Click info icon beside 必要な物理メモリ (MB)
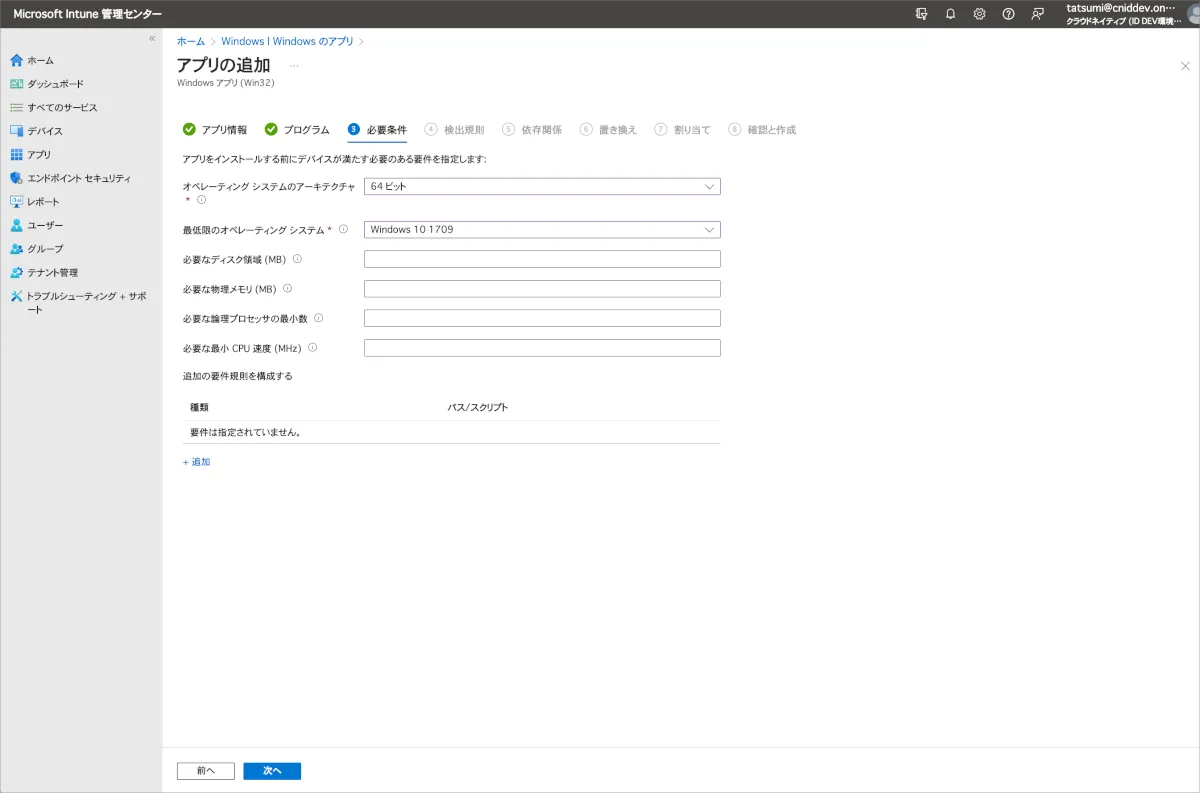This screenshot has width=1200, height=793. click(288, 289)
